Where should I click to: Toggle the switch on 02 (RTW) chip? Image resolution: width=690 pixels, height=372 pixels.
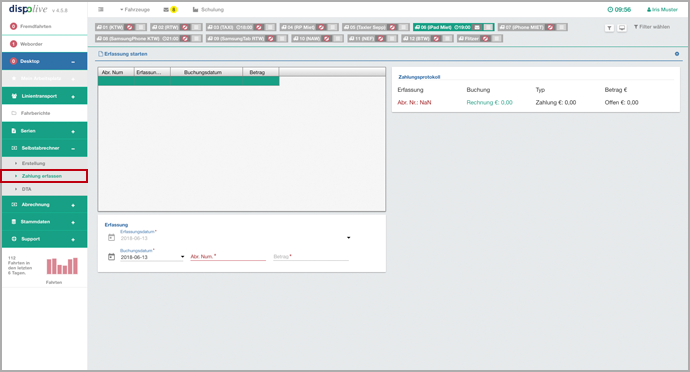click(196, 27)
